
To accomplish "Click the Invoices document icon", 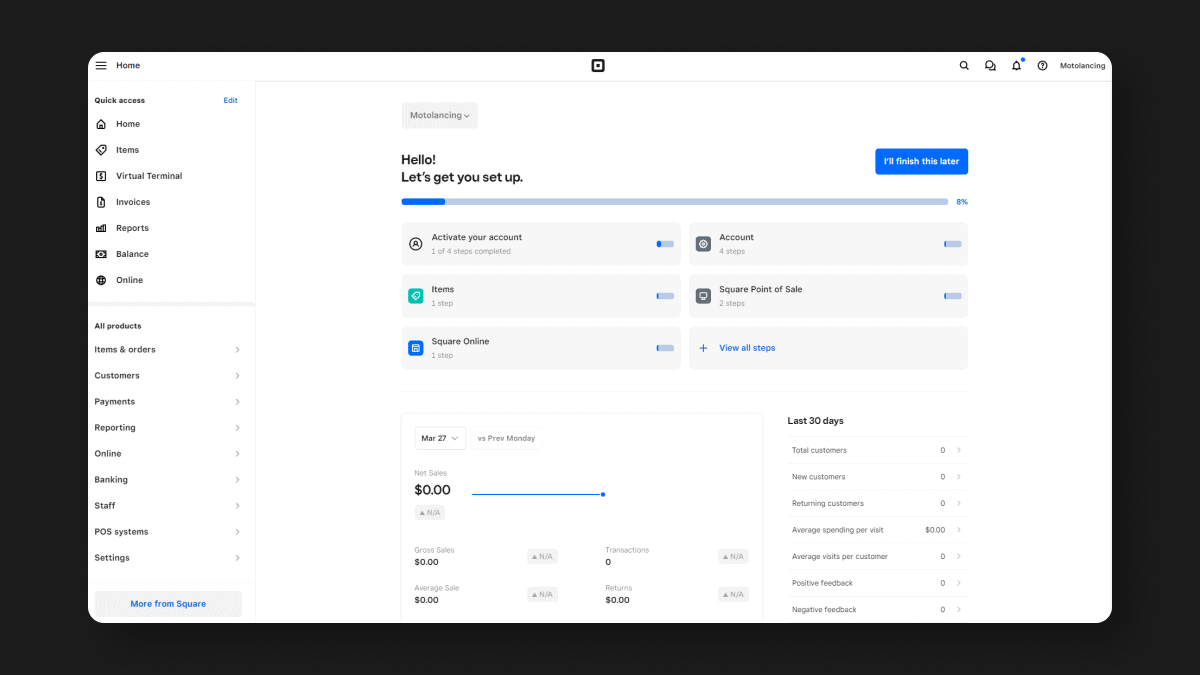I will click(x=101, y=202).
